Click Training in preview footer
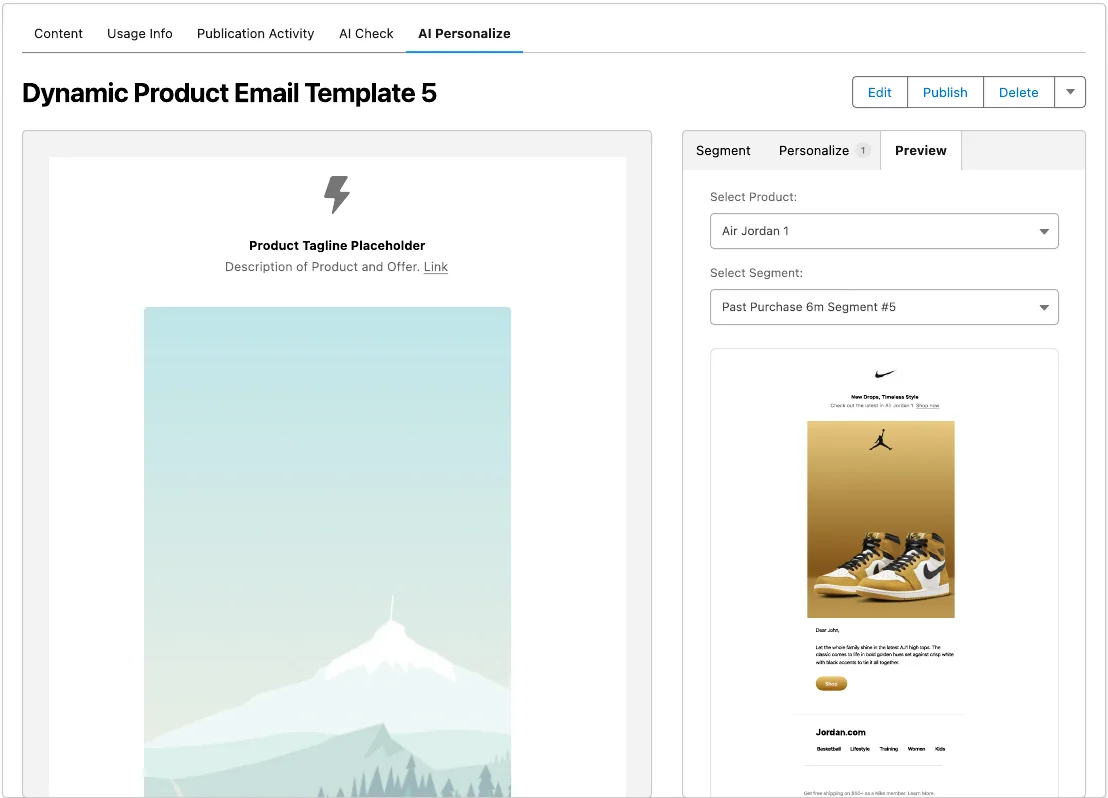This screenshot has height=798, width=1108. coord(888,749)
